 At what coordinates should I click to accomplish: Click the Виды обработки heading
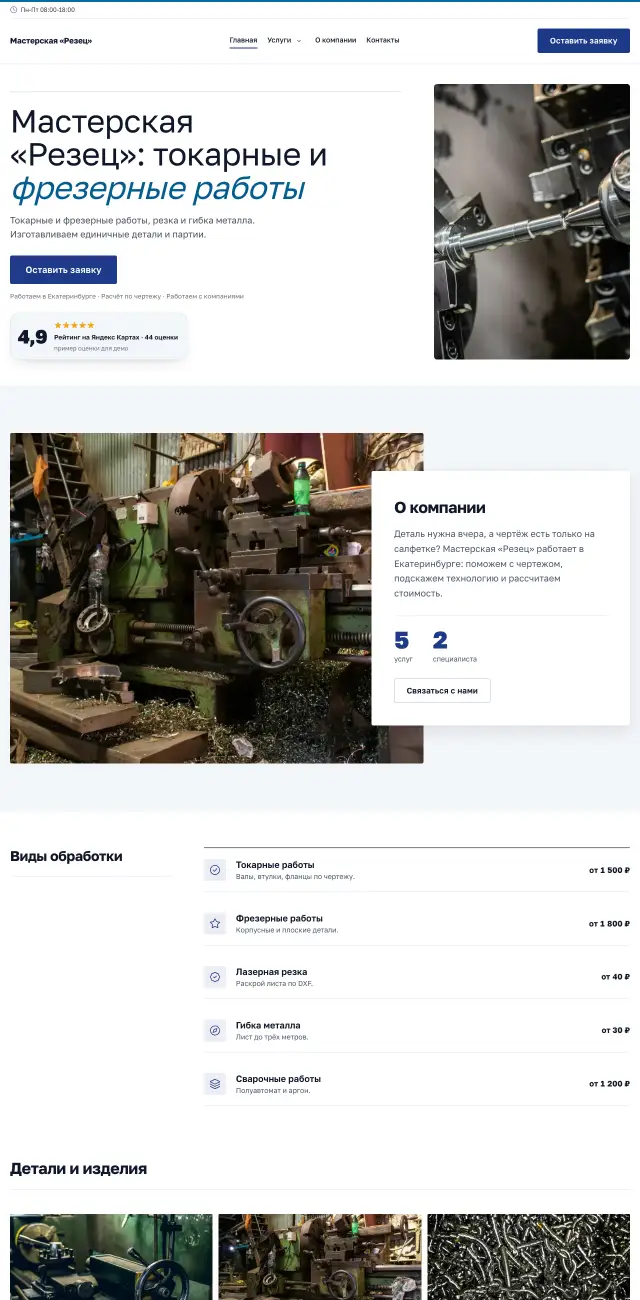pyautogui.click(x=66, y=856)
